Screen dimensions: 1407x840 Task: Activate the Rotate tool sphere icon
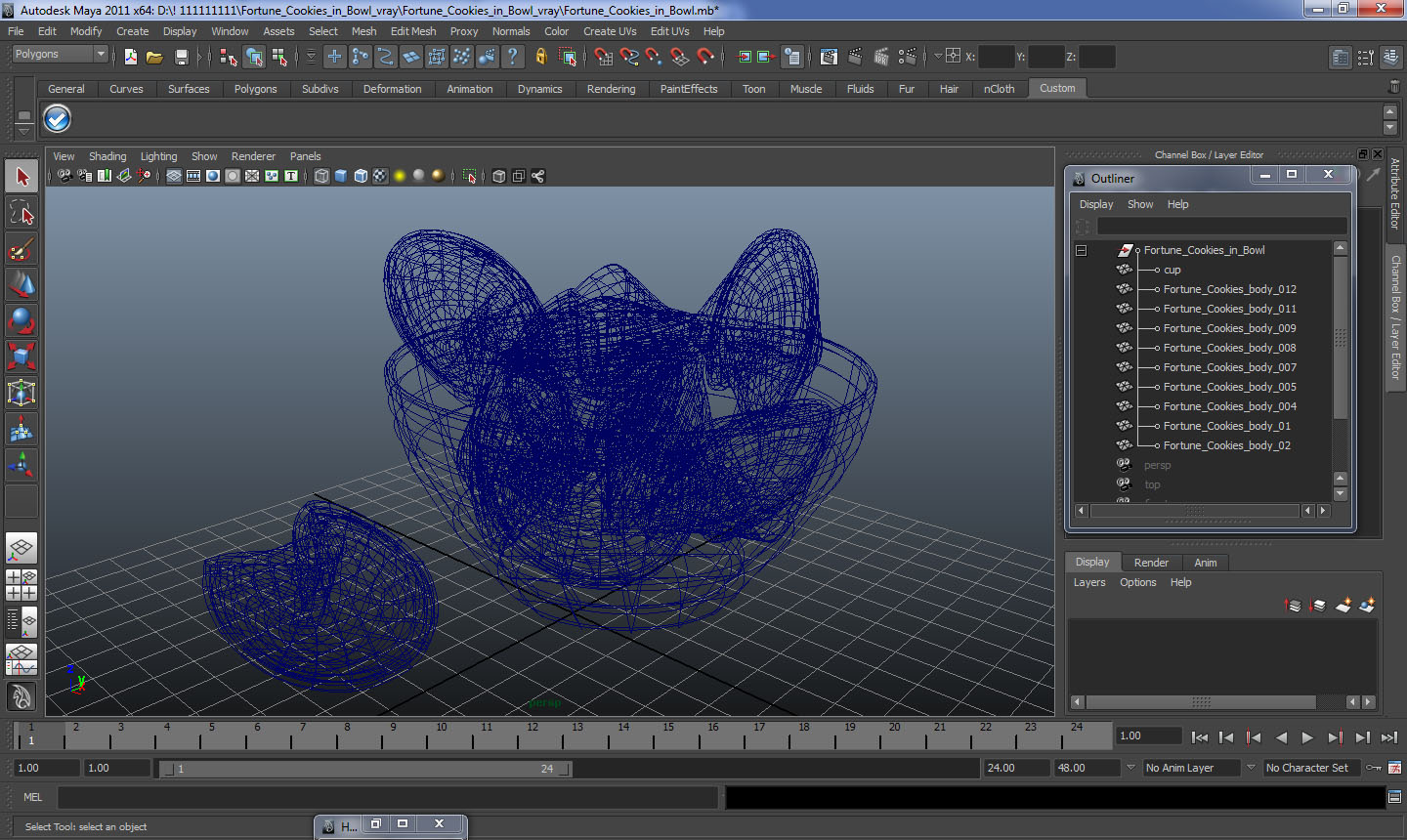(x=21, y=320)
